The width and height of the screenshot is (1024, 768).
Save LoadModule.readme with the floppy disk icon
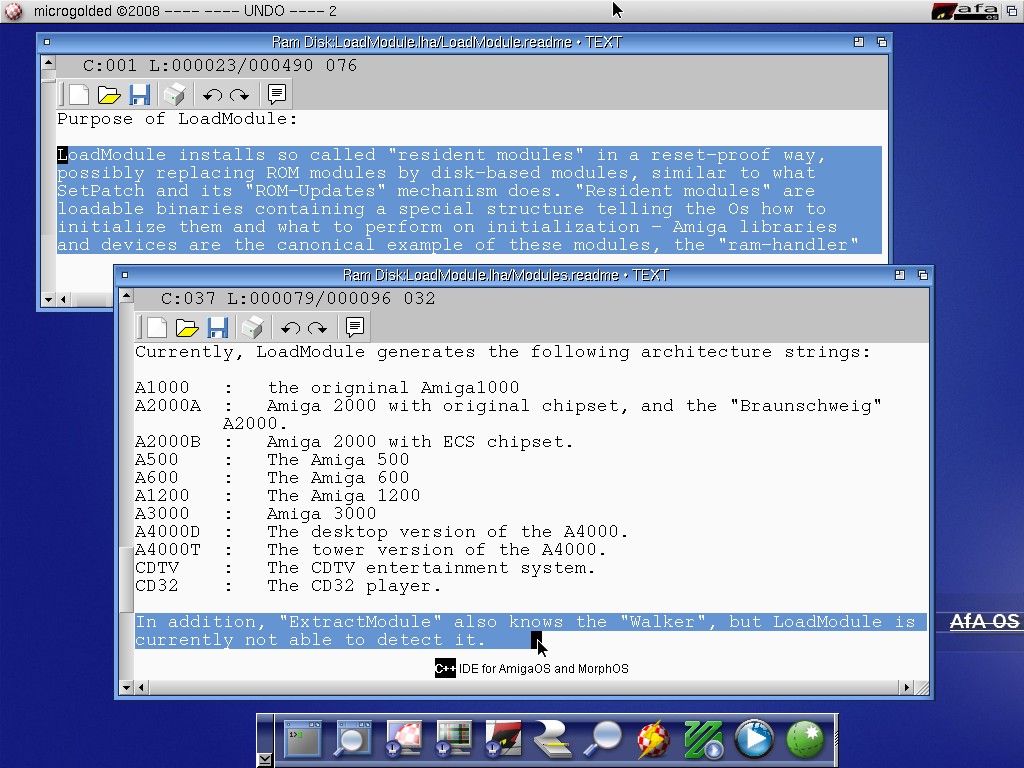point(140,95)
